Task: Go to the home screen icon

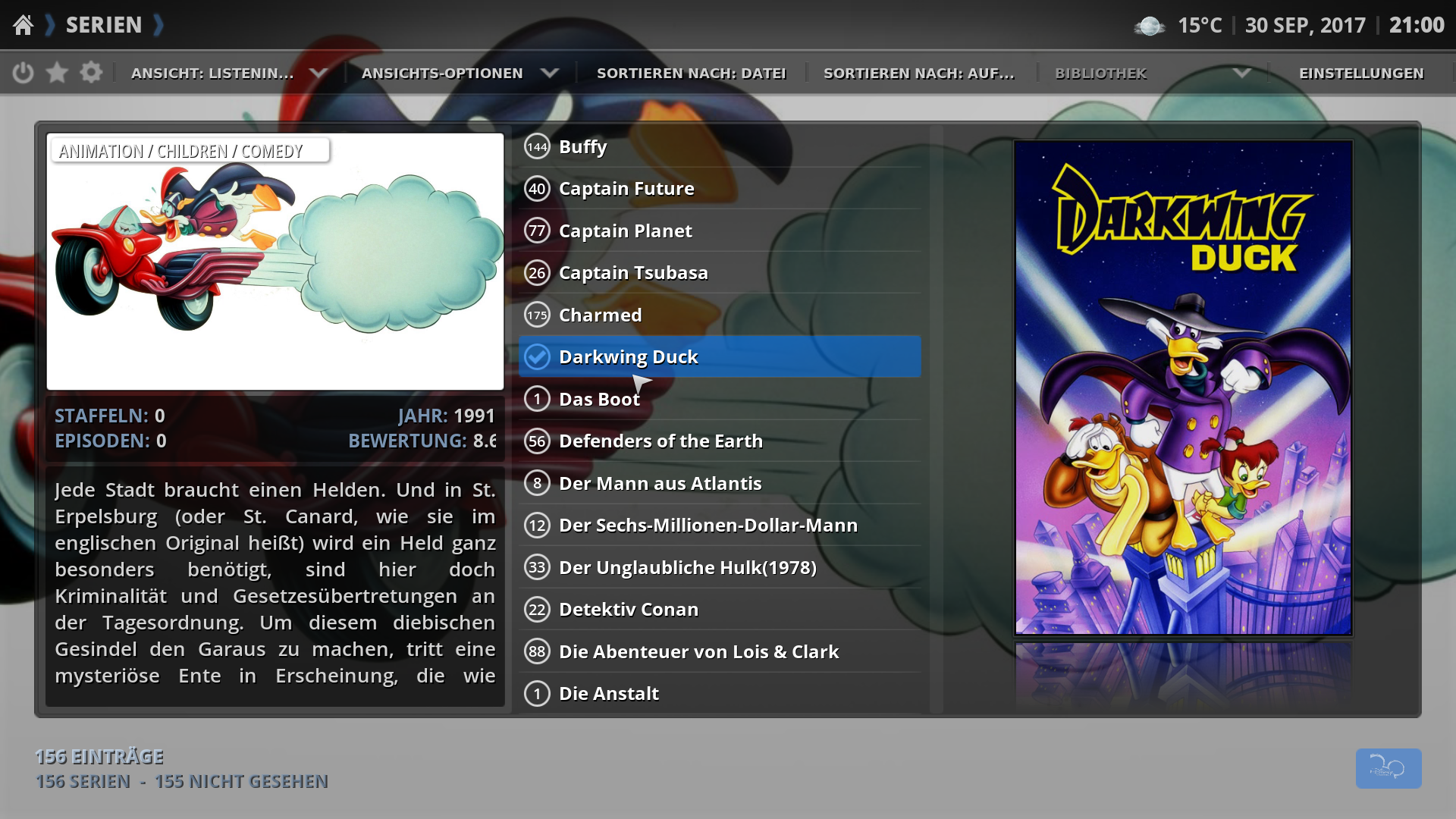Action: 24,25
